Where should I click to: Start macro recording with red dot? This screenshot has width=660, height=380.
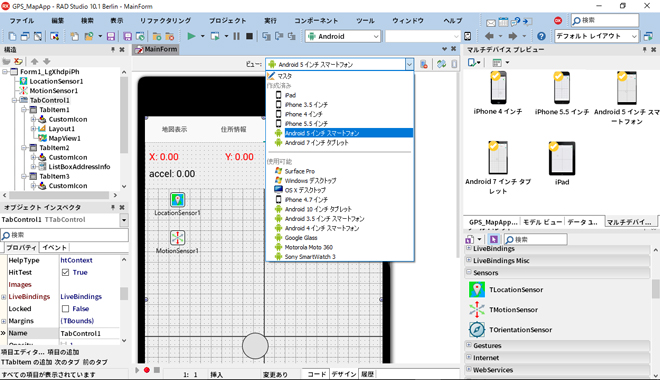[146, 370]
